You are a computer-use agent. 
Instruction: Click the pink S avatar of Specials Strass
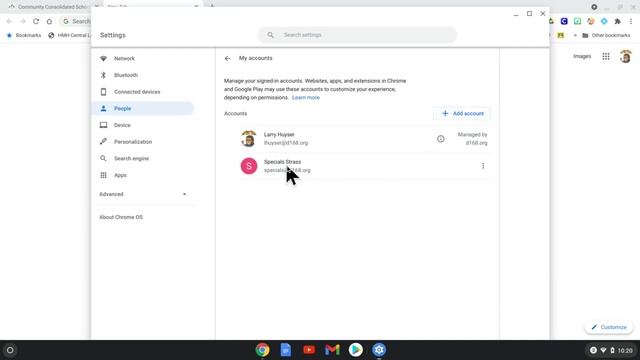(x=249, y=166)
